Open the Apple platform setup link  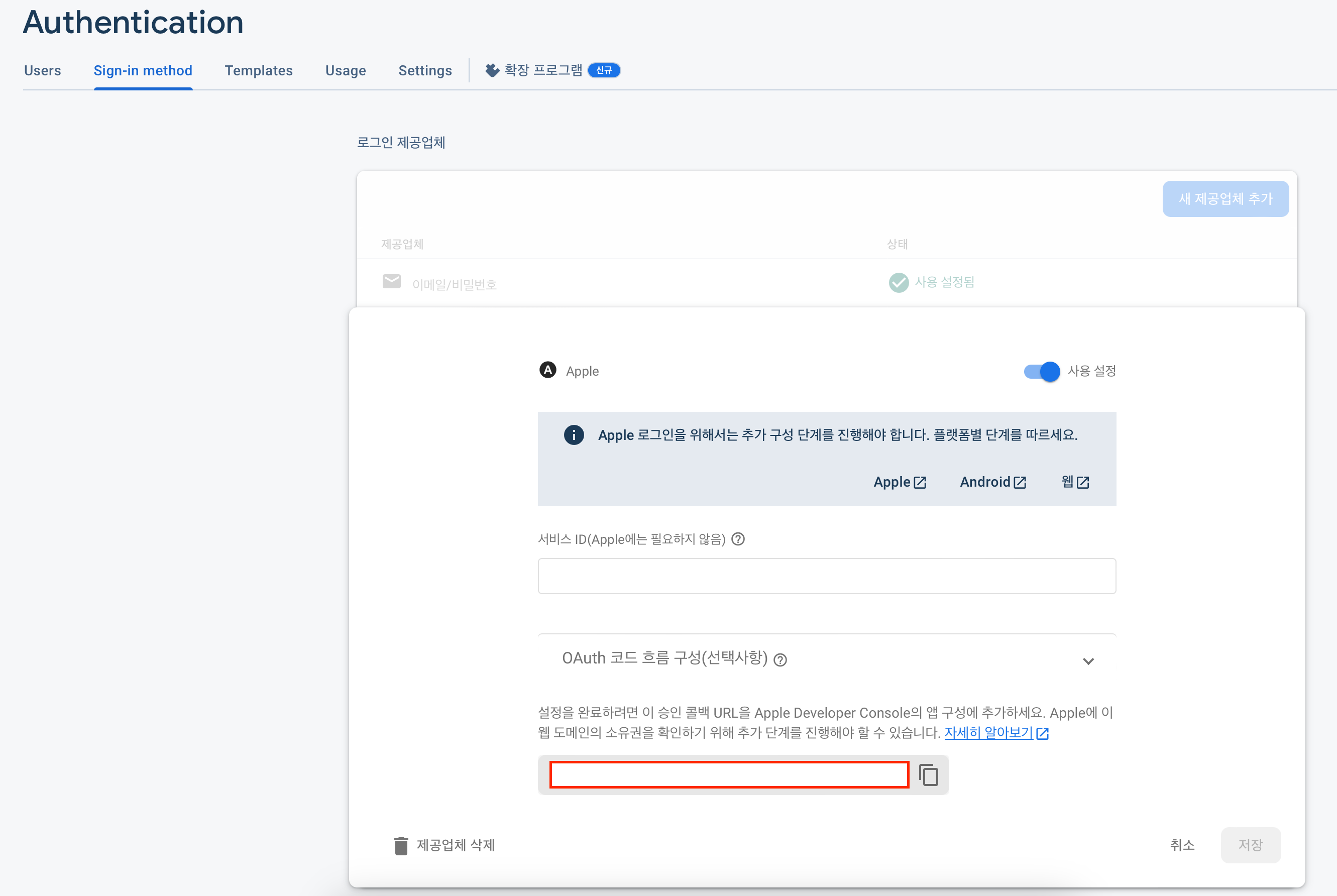pyautogui.click(x=900, y=482)
